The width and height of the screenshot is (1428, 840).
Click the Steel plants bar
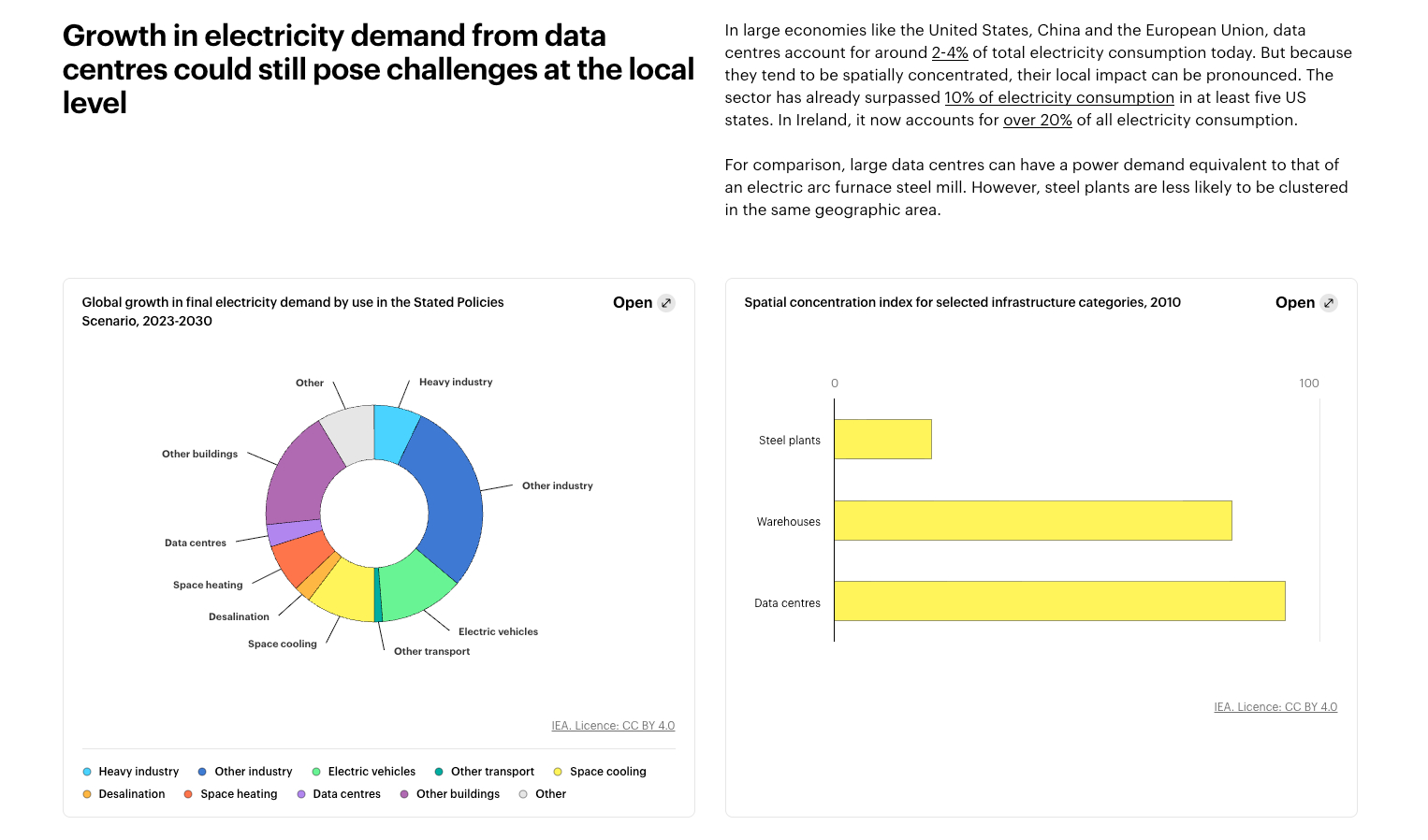click(x=882, y=439)
